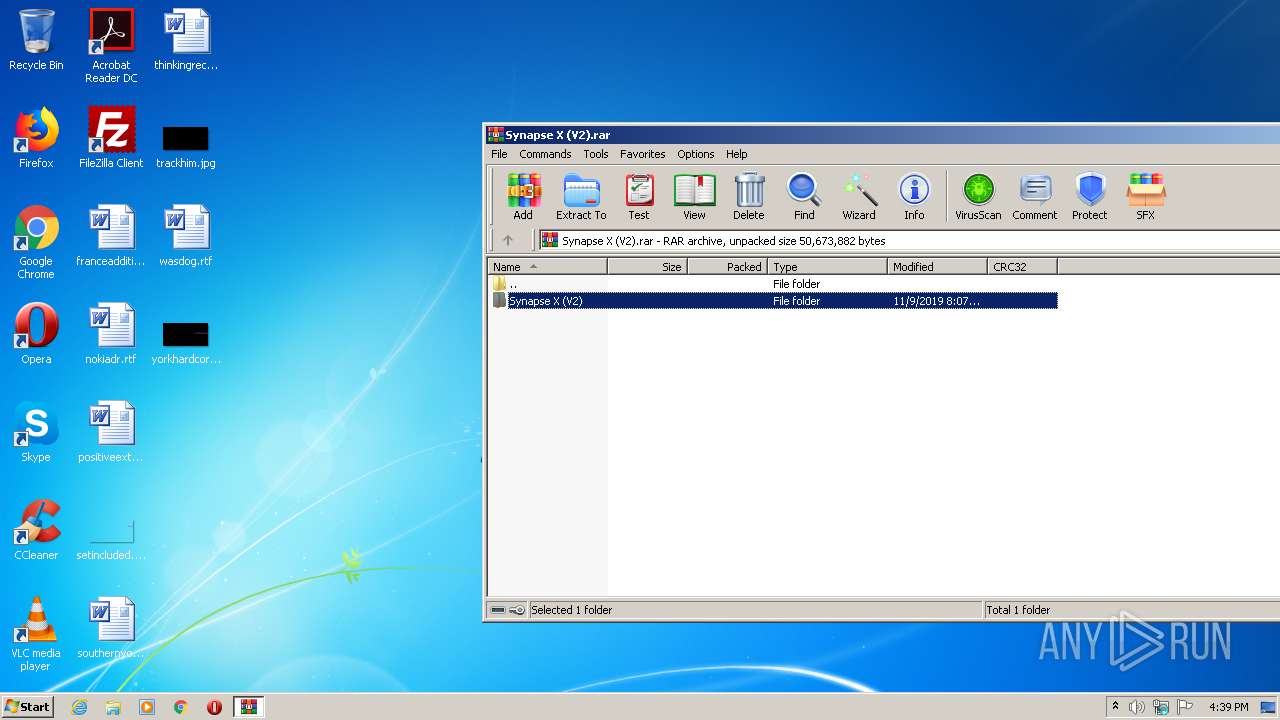Image resolution: width=1280 pixels, height=720 pixels.
Task: Click the archive path address field
Action: coord(908,241)
